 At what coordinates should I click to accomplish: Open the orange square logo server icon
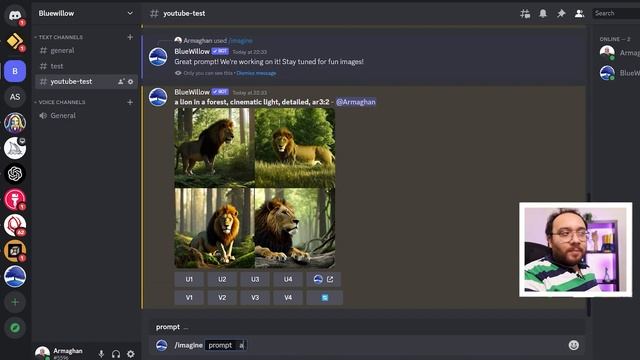point(15,251)
